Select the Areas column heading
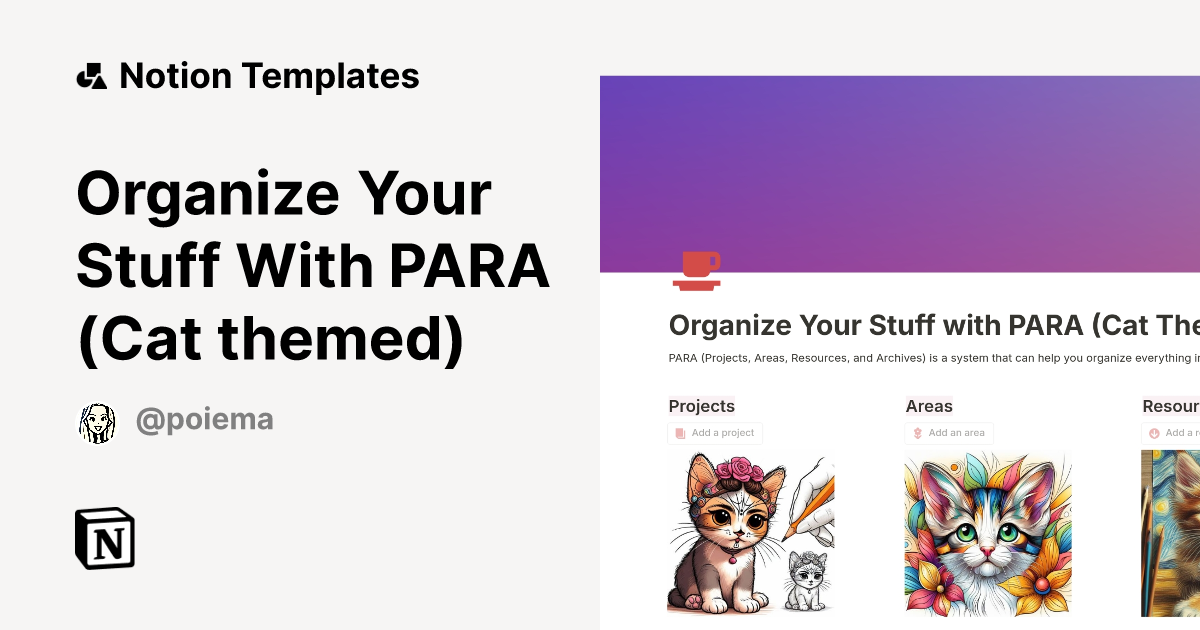1200x630 pixels. click(x=929, y=406)
